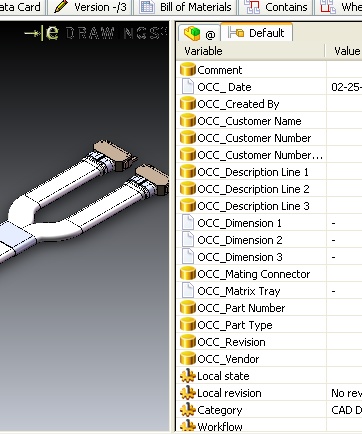Open the Bill of Materials tab

pos(185,7)
